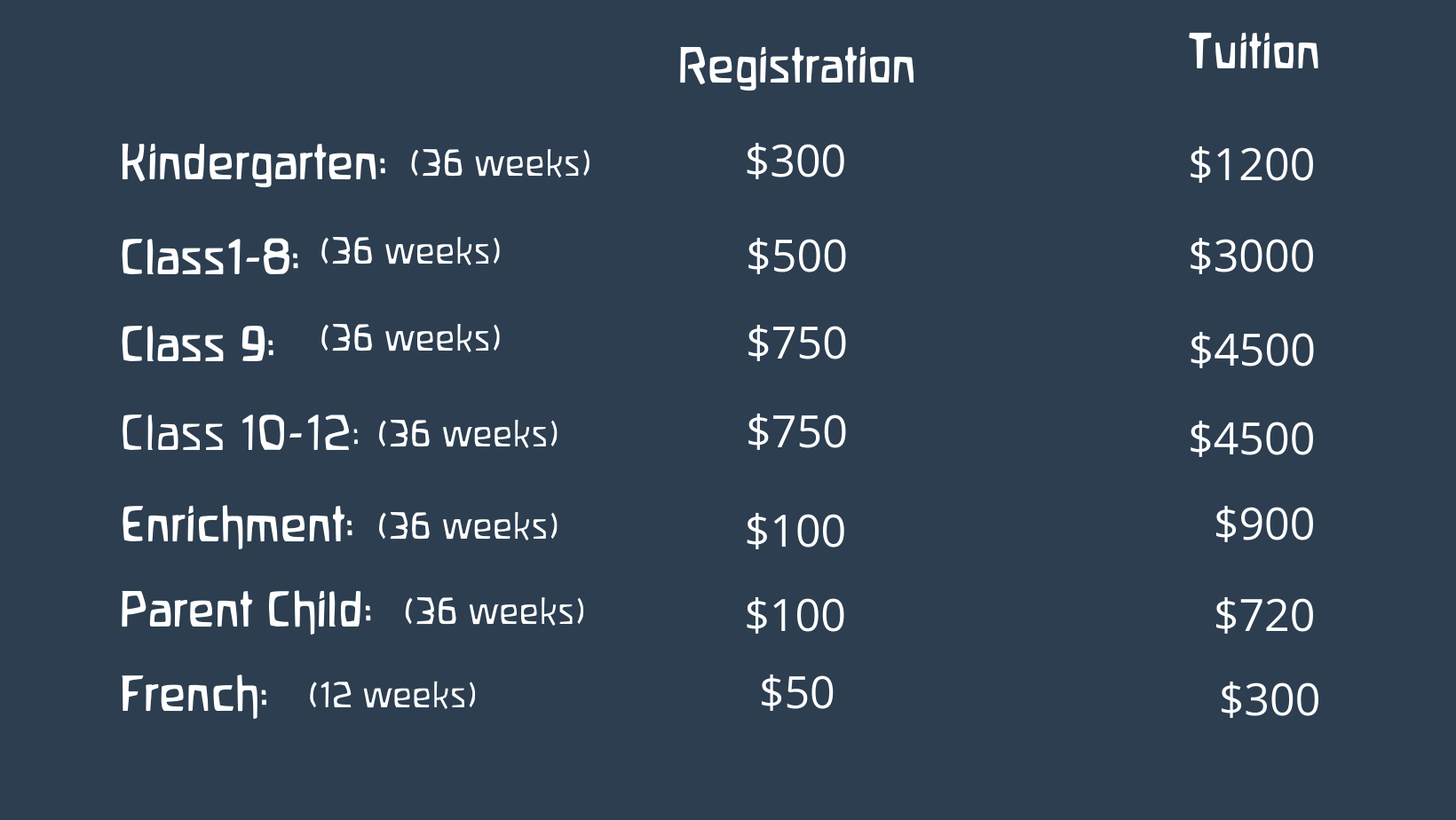Viewport: 1456px width, 820px height.
Task: Select the Class 9 row label
Action: [197, 344]
